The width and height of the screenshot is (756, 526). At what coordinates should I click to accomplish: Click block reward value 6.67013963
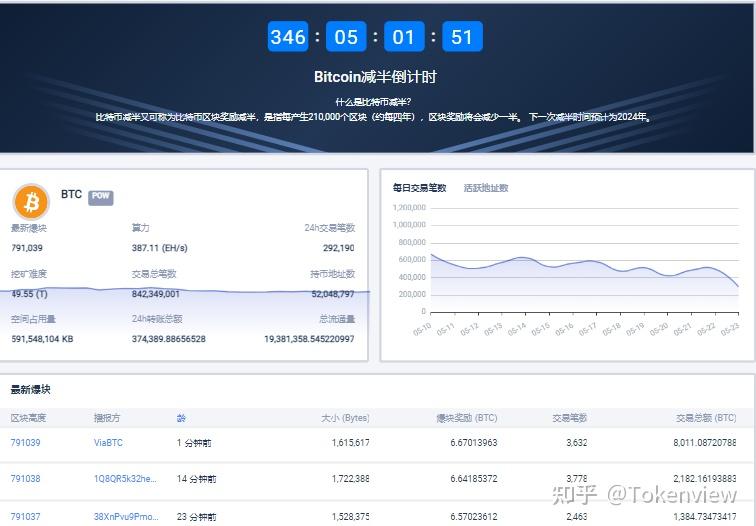point(473,443)
